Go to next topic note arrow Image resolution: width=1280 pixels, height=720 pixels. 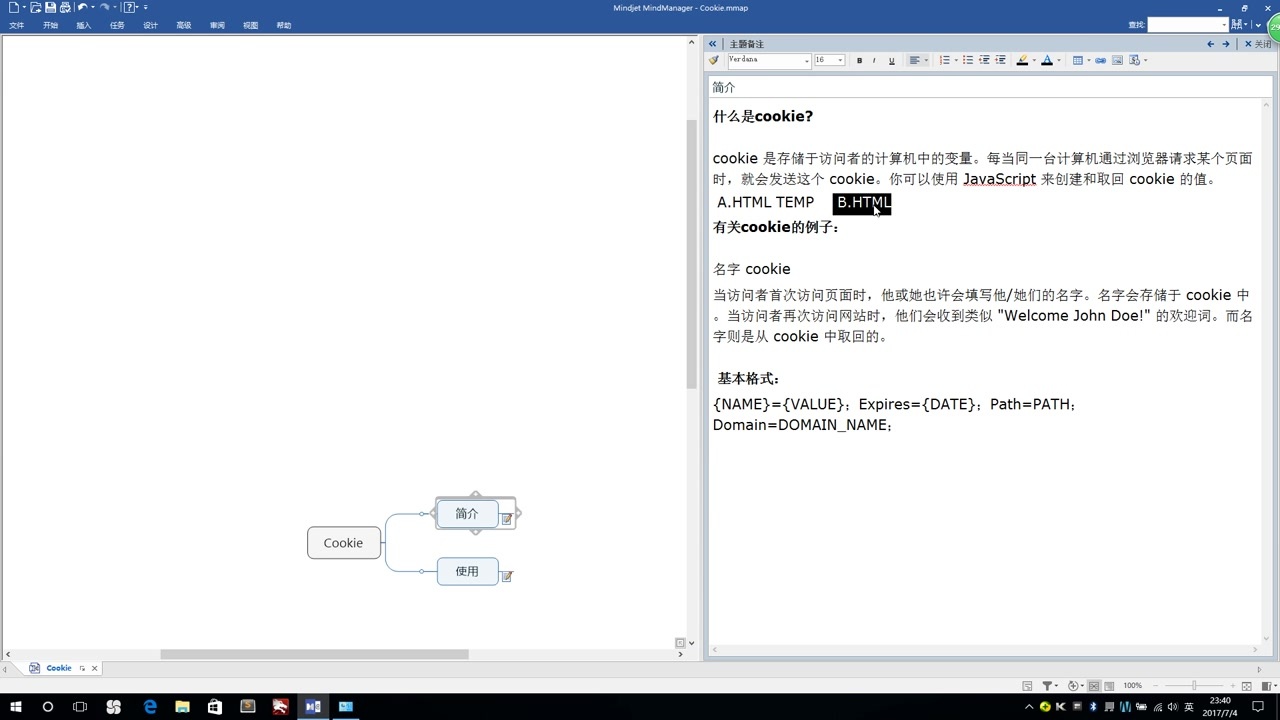pyautogui.click(x=1226, y=44)
